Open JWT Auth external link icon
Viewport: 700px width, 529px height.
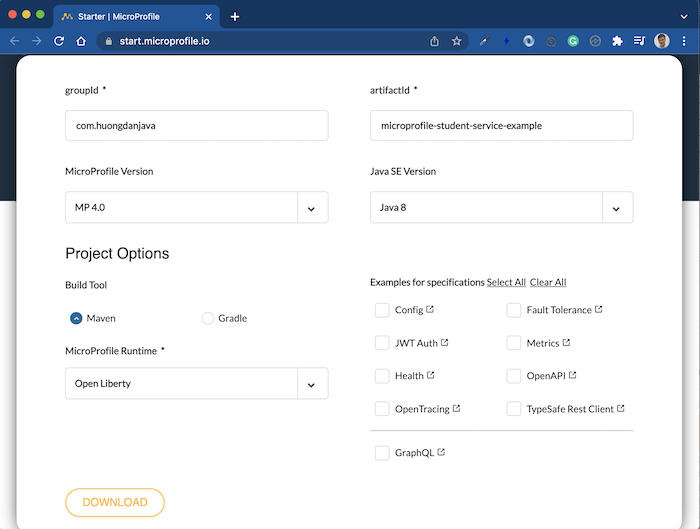445,342
